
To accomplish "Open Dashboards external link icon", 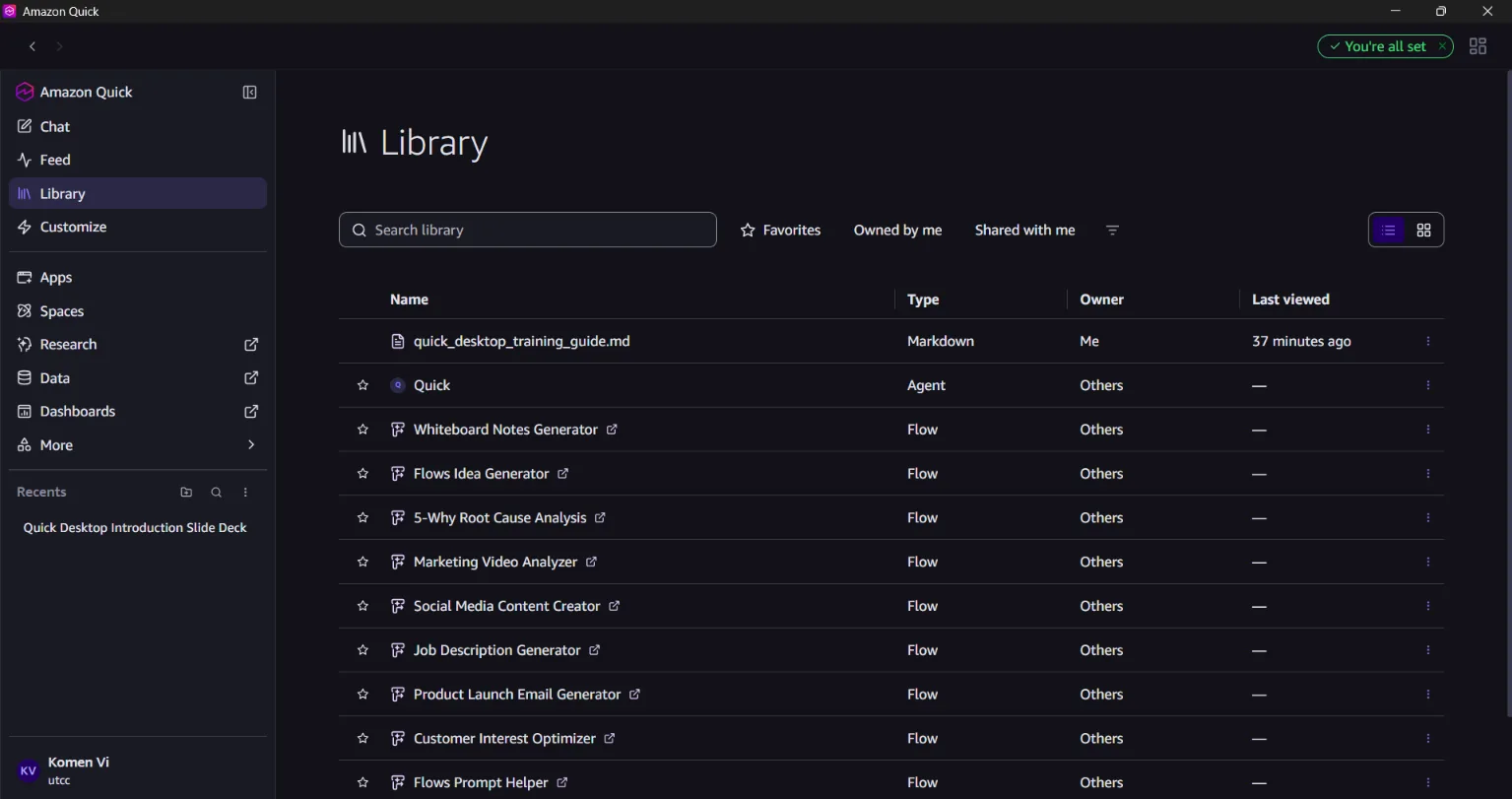I will [251, 412].
